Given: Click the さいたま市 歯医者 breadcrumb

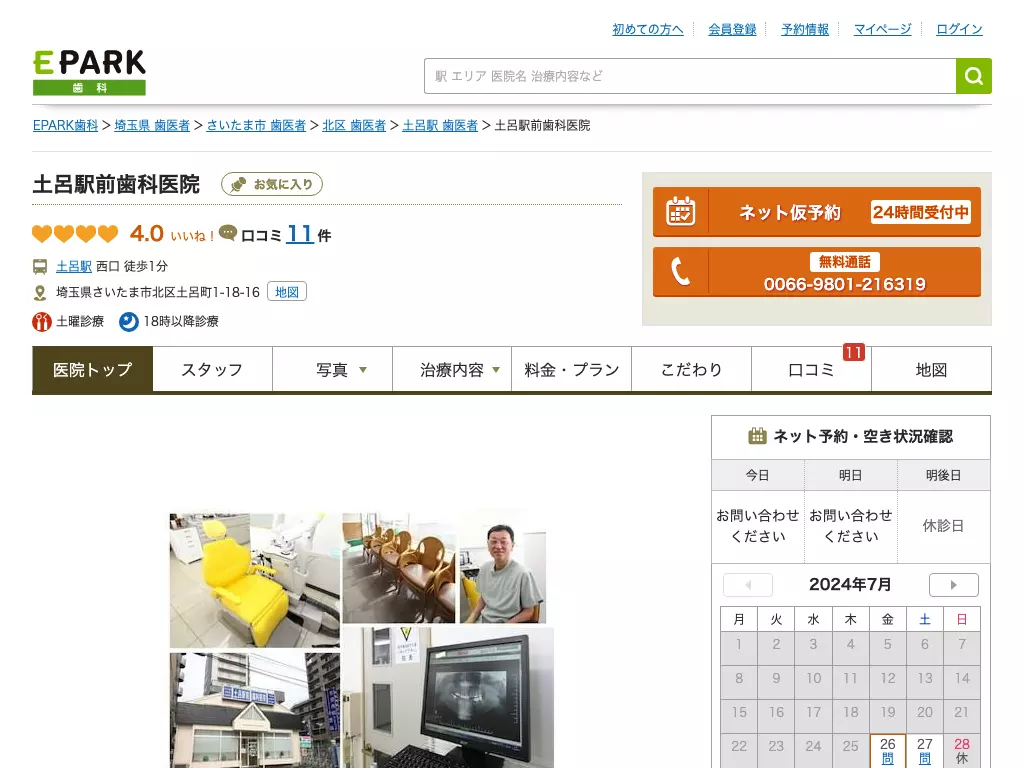Looking at the screenshot, I should coord(256,125).
